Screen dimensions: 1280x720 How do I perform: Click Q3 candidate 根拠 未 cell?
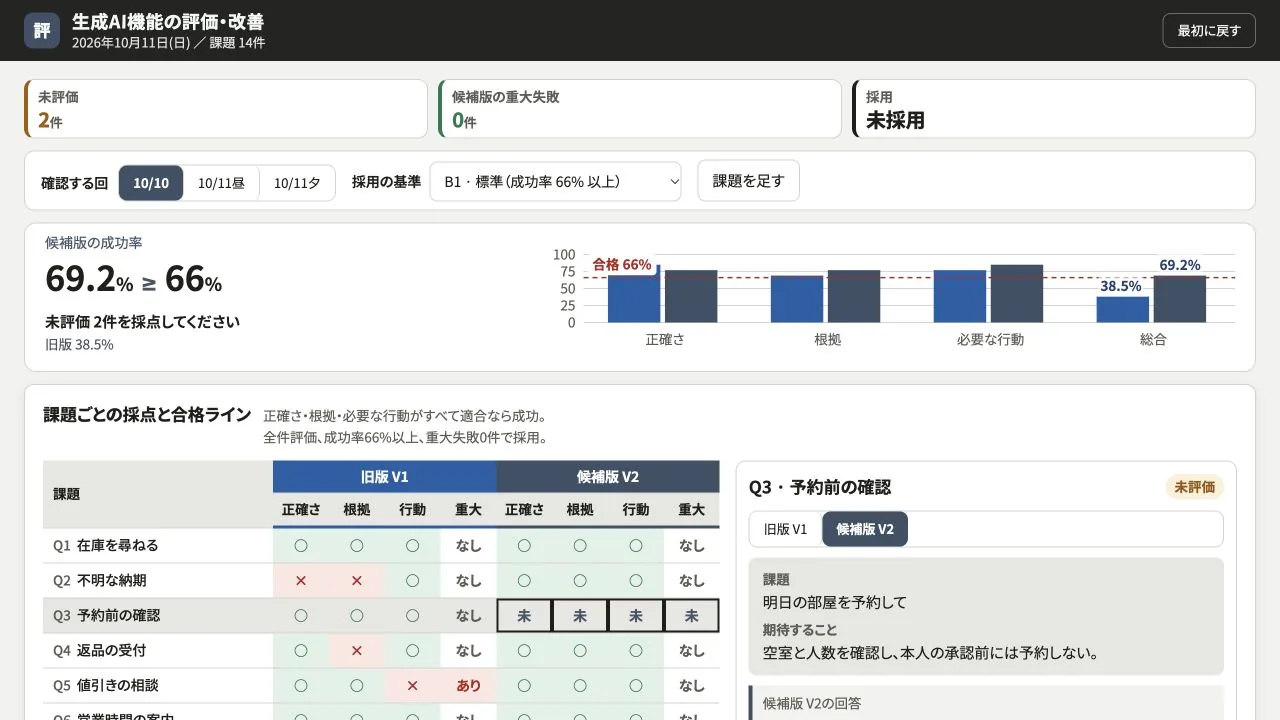click(580, 616)
